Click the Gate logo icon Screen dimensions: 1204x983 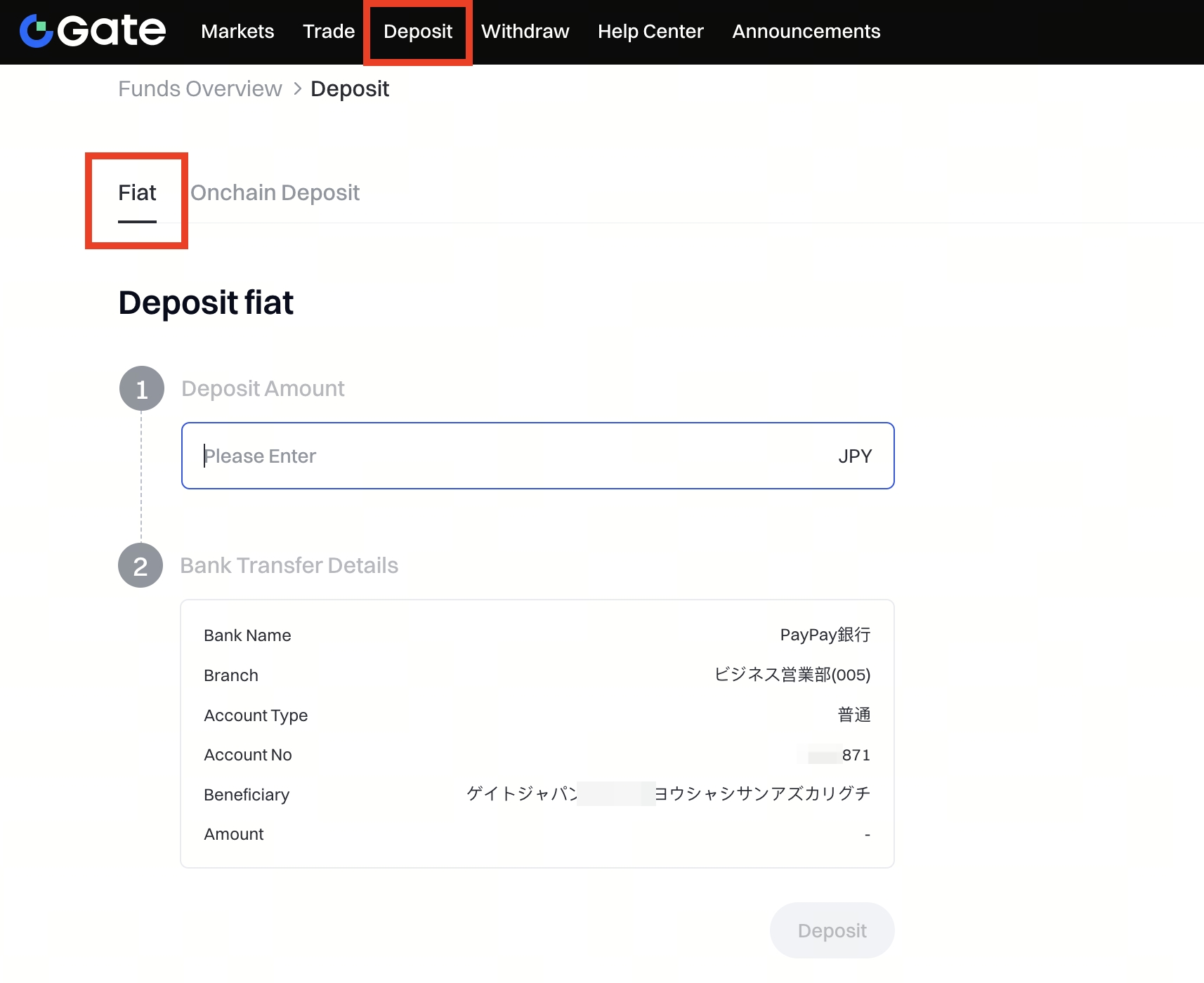(37, 31)
